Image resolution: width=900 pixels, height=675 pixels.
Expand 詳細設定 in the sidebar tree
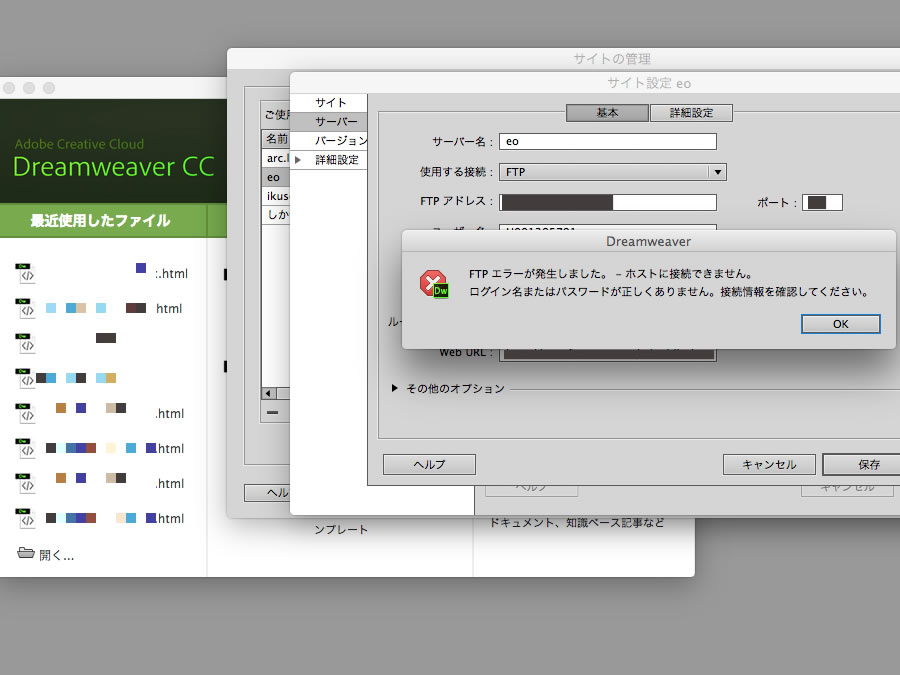tap(298, 160)
